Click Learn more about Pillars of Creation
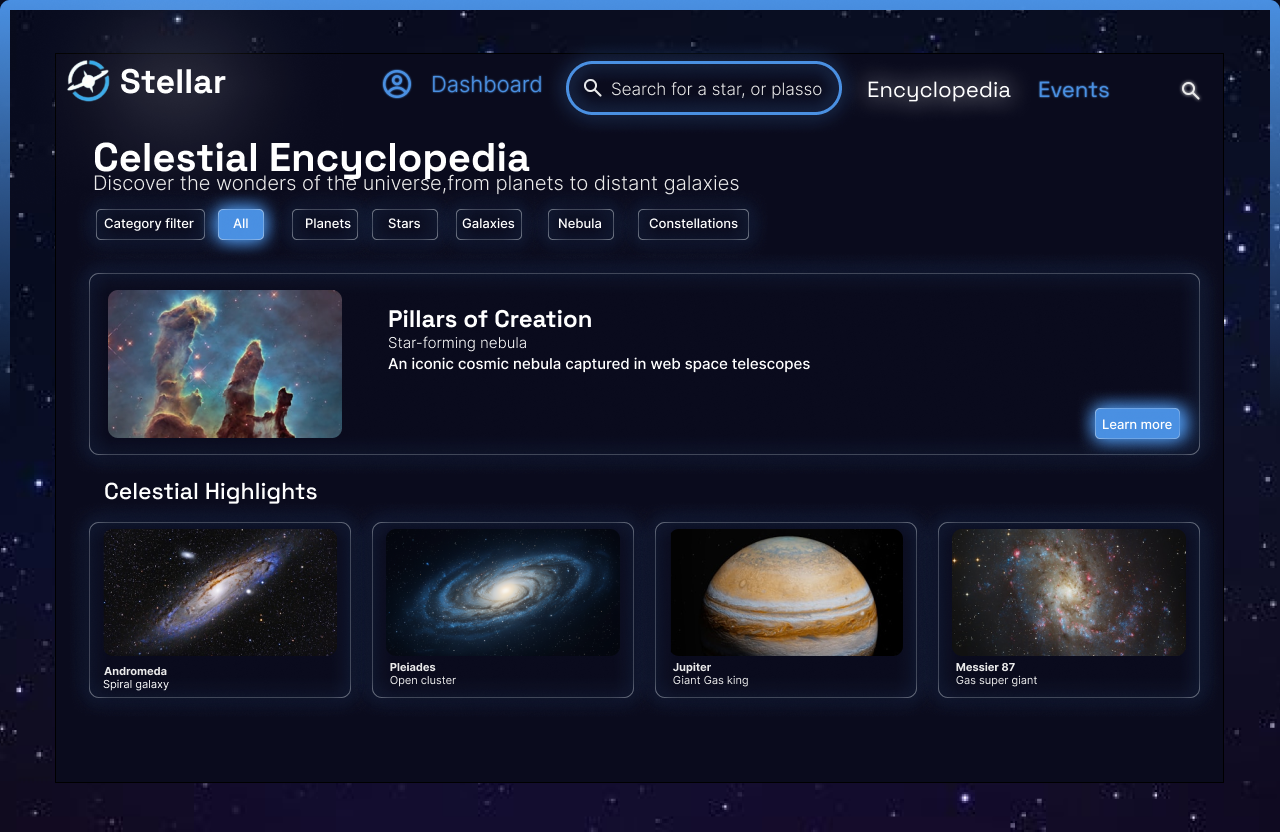This screenshot has width=1280, height=832. click(x=1137, y=423)
